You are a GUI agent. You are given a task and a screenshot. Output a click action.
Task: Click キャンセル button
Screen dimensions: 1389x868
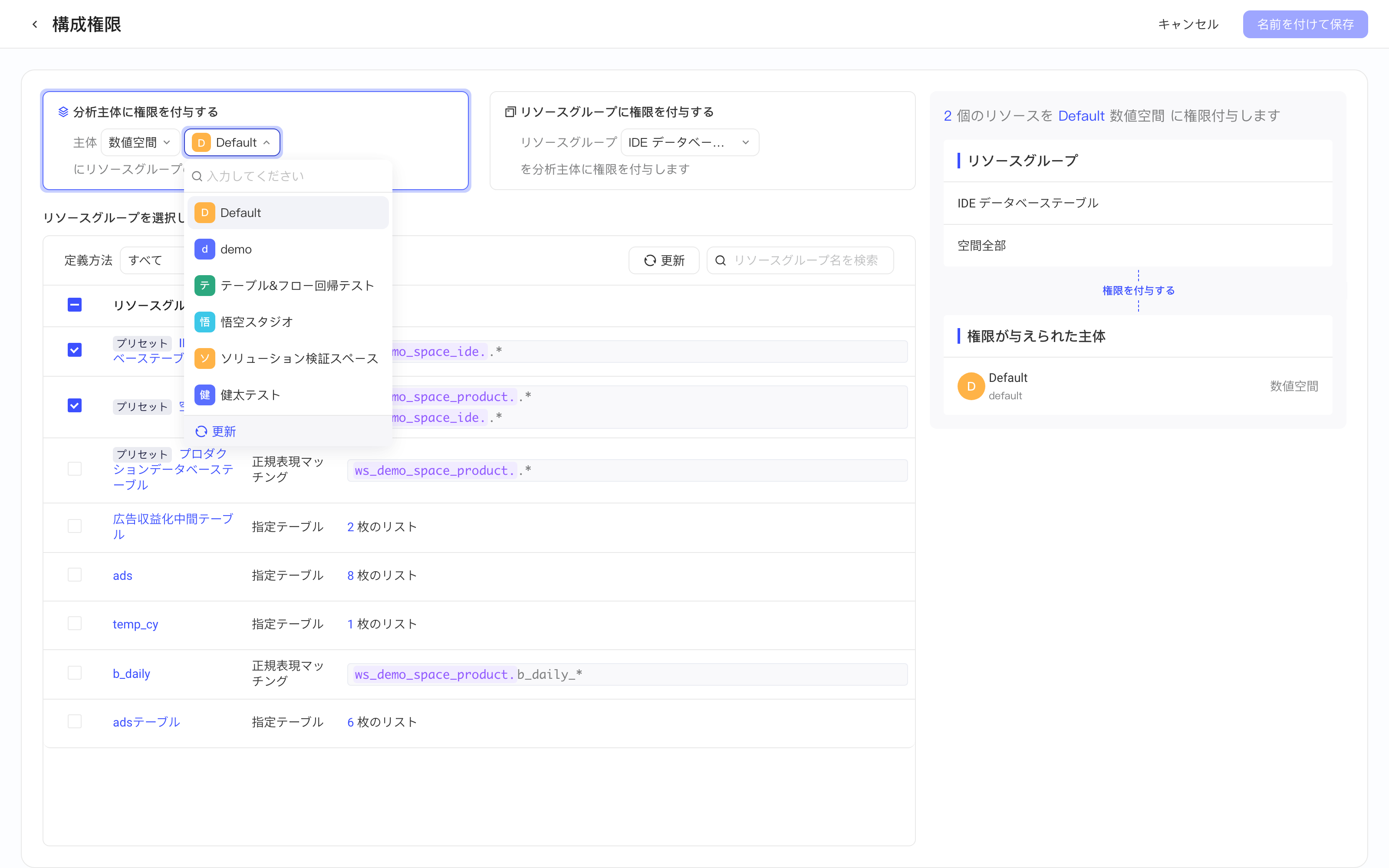click(1188, 24)
